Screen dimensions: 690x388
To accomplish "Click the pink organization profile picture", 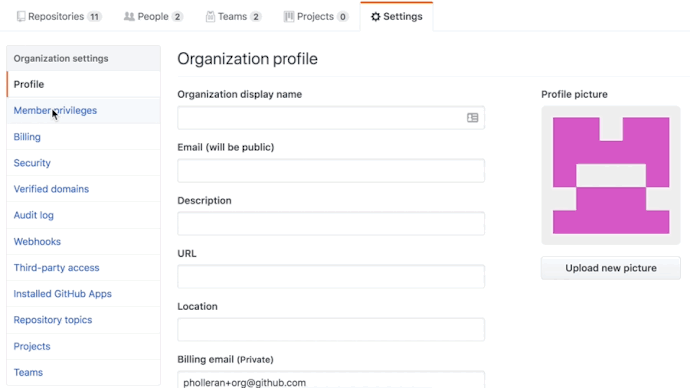I will (x=611, y=175).
